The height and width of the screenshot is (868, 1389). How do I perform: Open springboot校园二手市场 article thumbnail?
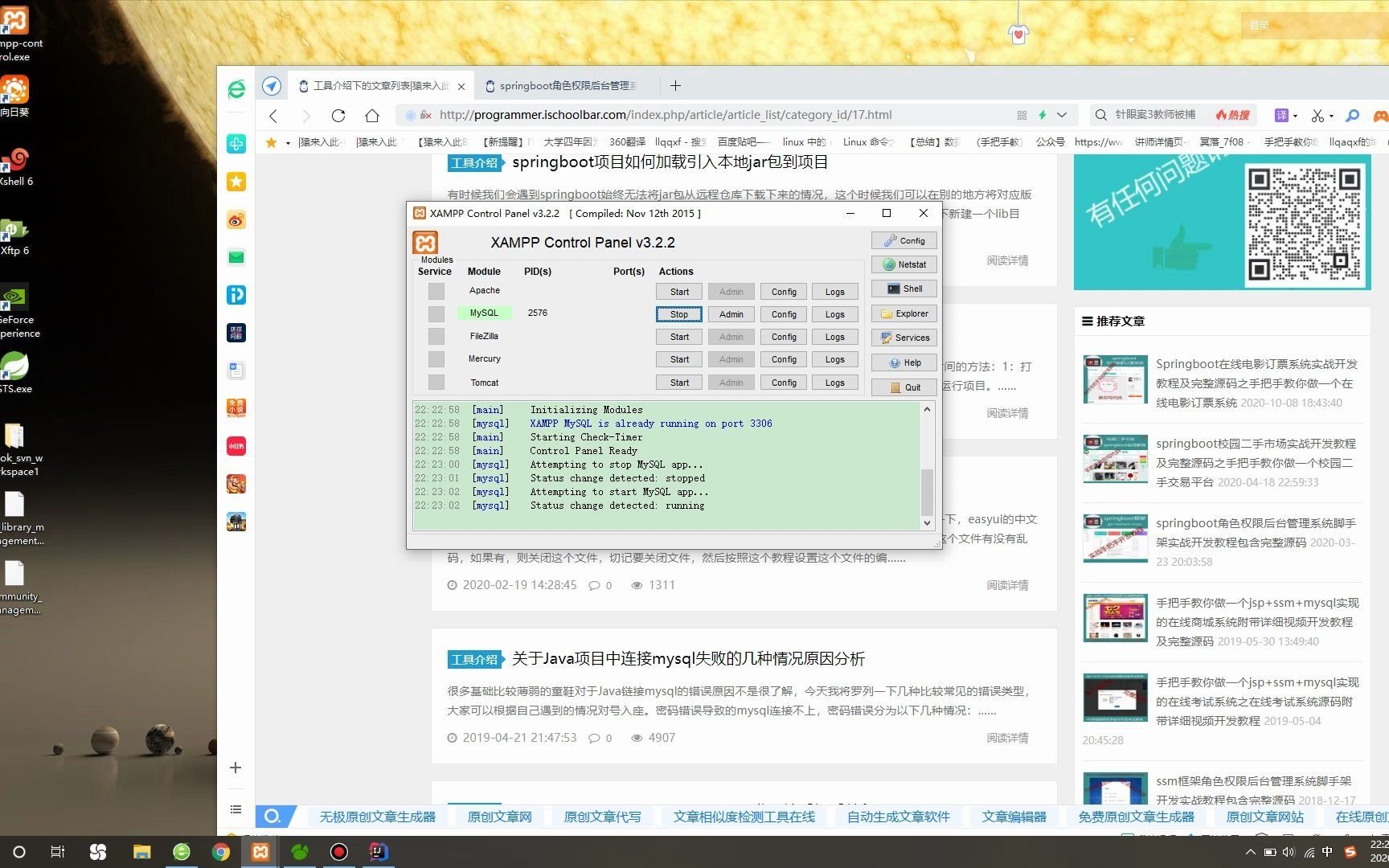(1115, 459)
